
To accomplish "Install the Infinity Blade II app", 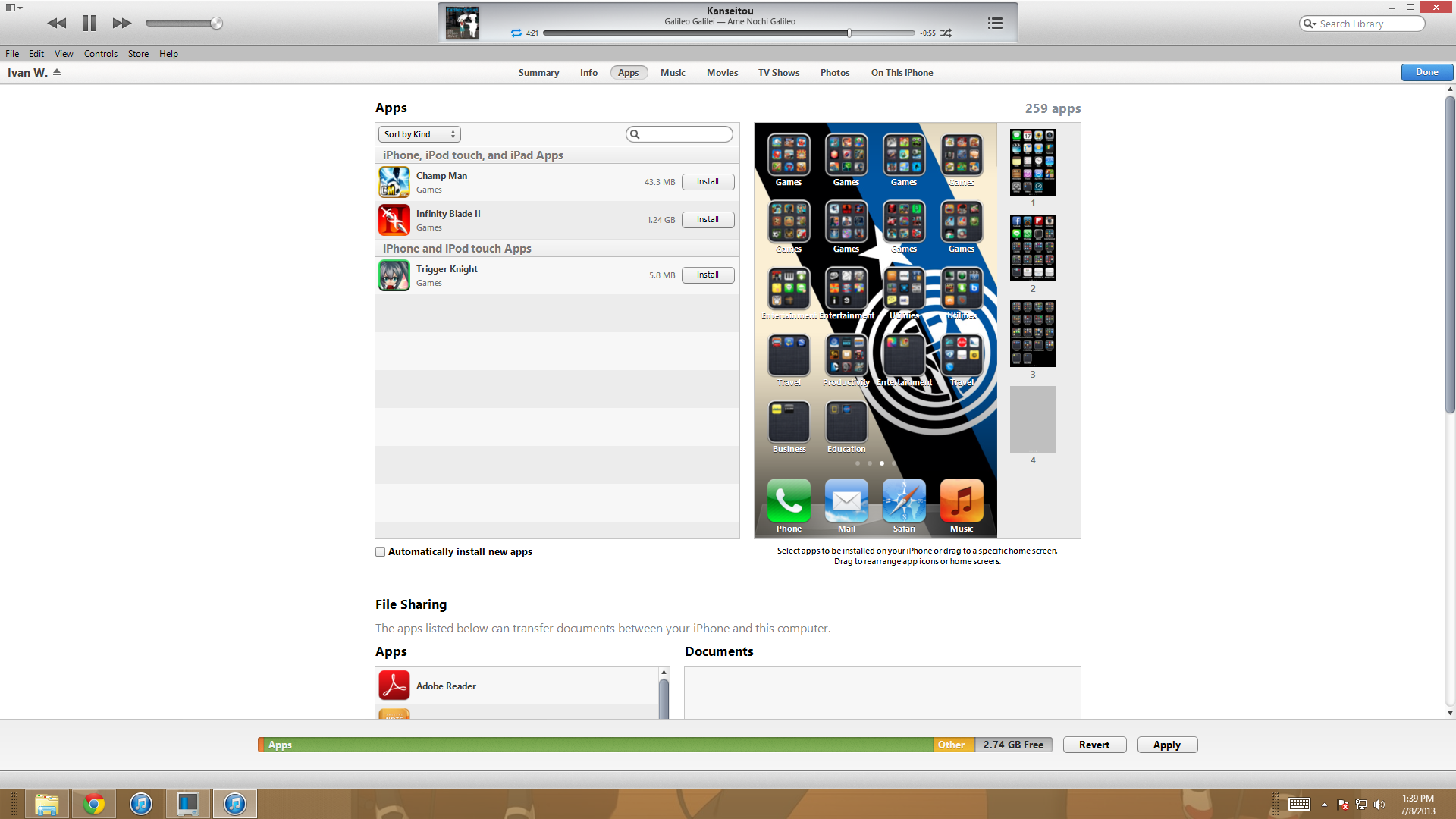I will [x=708, y=220].
